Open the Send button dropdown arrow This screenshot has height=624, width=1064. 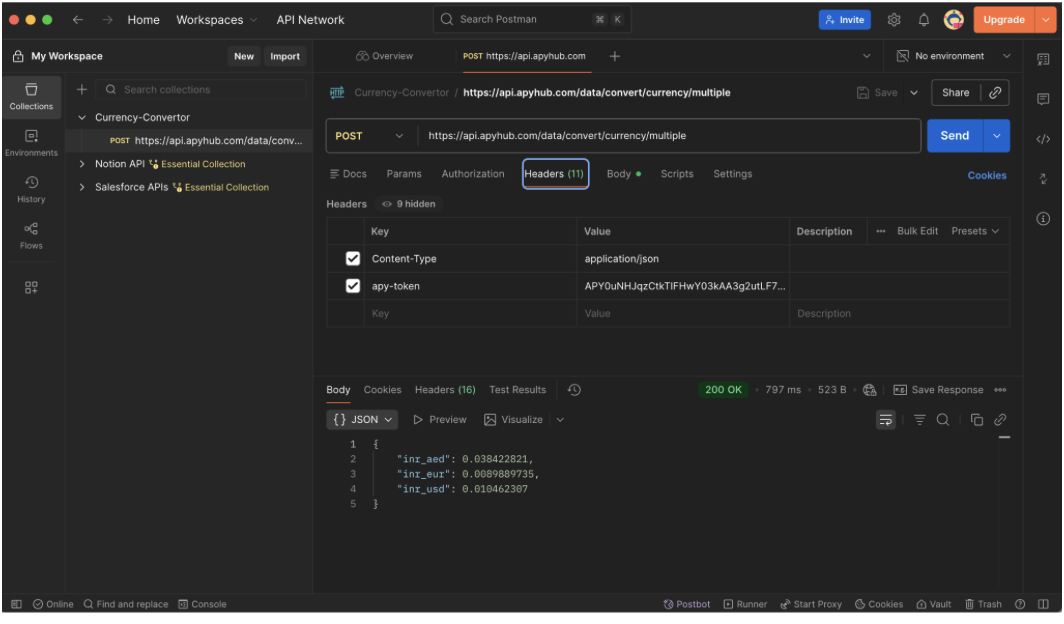pyautogui.click(x=996, y=136)
